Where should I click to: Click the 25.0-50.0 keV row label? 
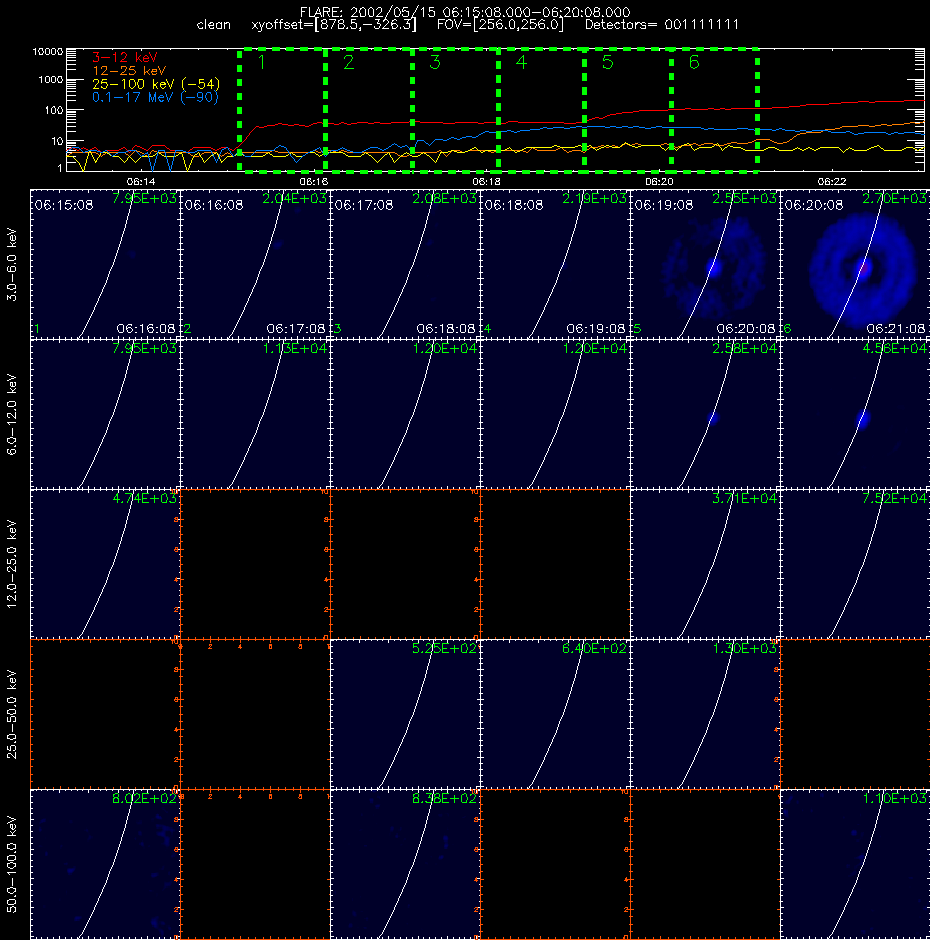pyautogui.click(x=12, y=714)
